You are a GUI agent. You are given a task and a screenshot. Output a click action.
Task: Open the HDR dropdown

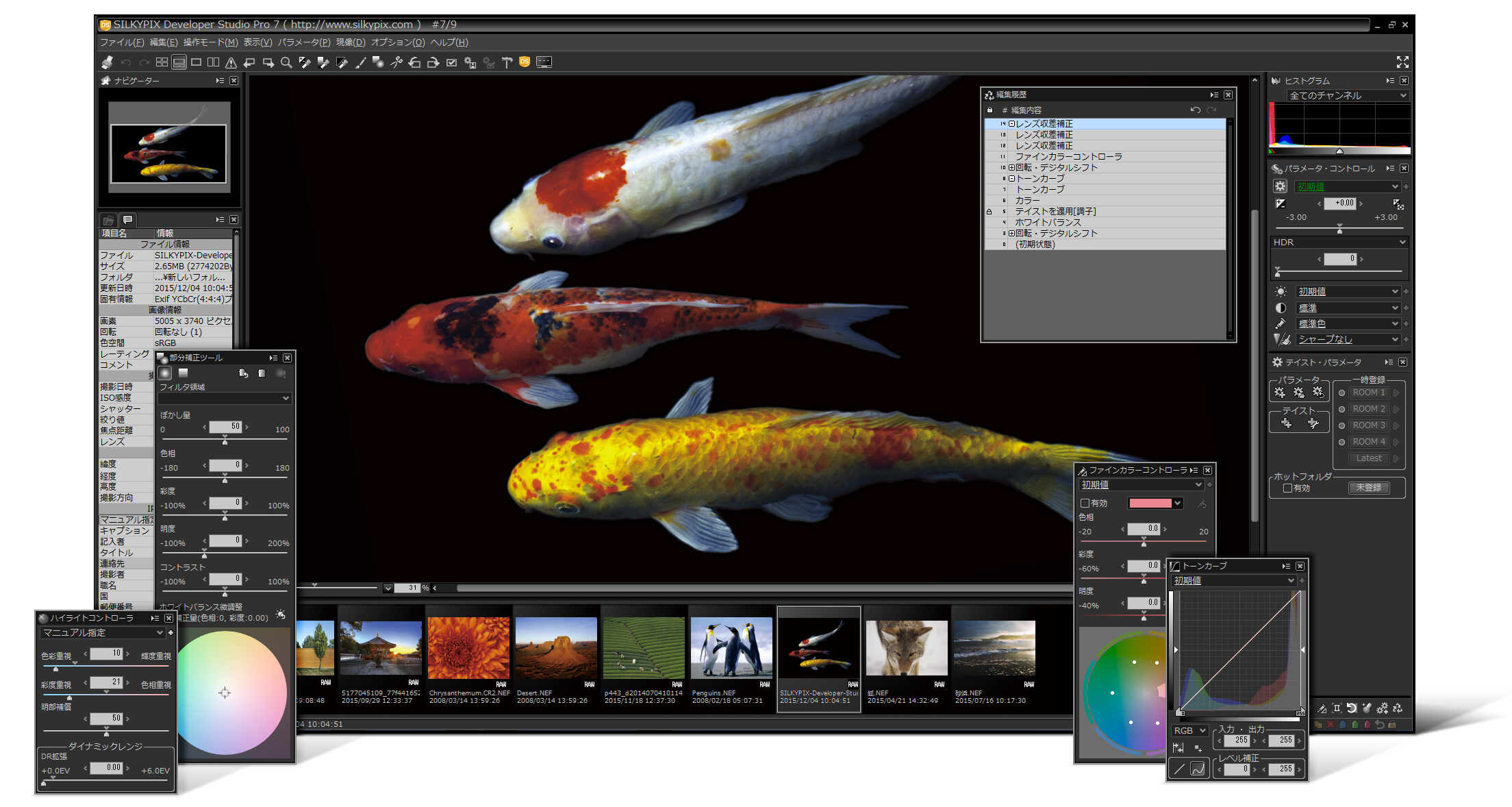click(x=1339, y=243)
